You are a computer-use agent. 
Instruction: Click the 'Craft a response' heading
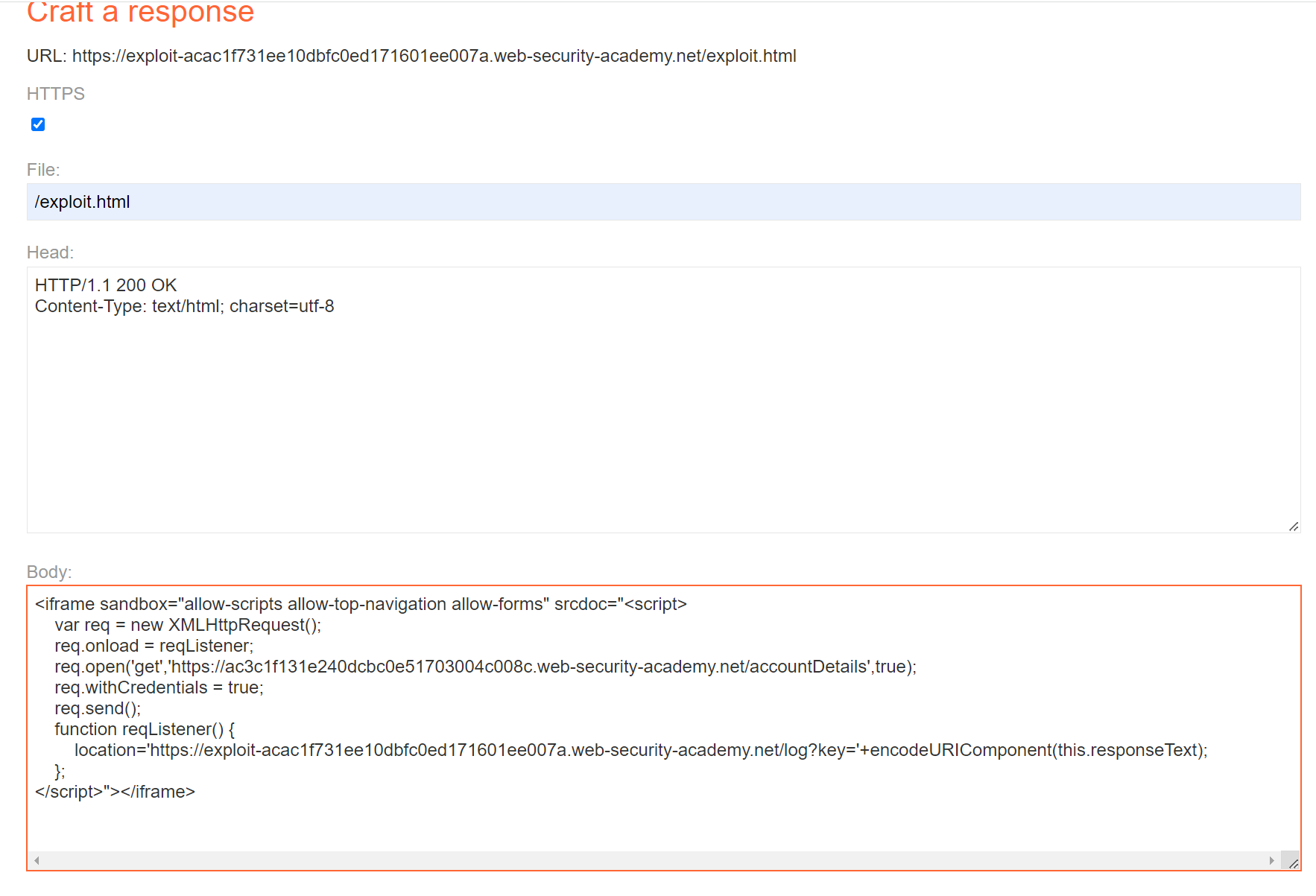(140, 12)
